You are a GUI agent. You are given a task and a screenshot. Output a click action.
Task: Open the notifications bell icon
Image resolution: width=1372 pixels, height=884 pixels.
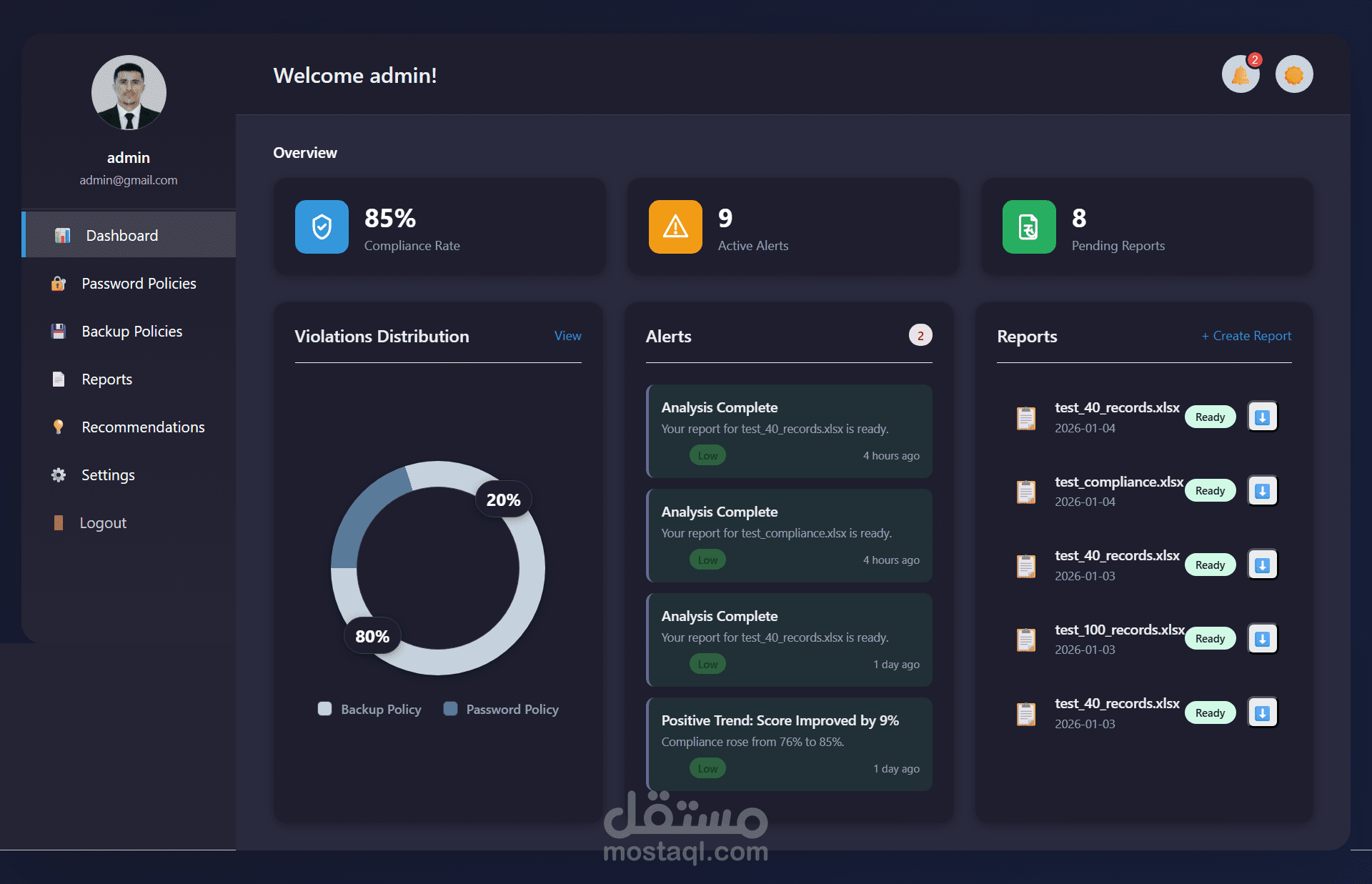1241,74
